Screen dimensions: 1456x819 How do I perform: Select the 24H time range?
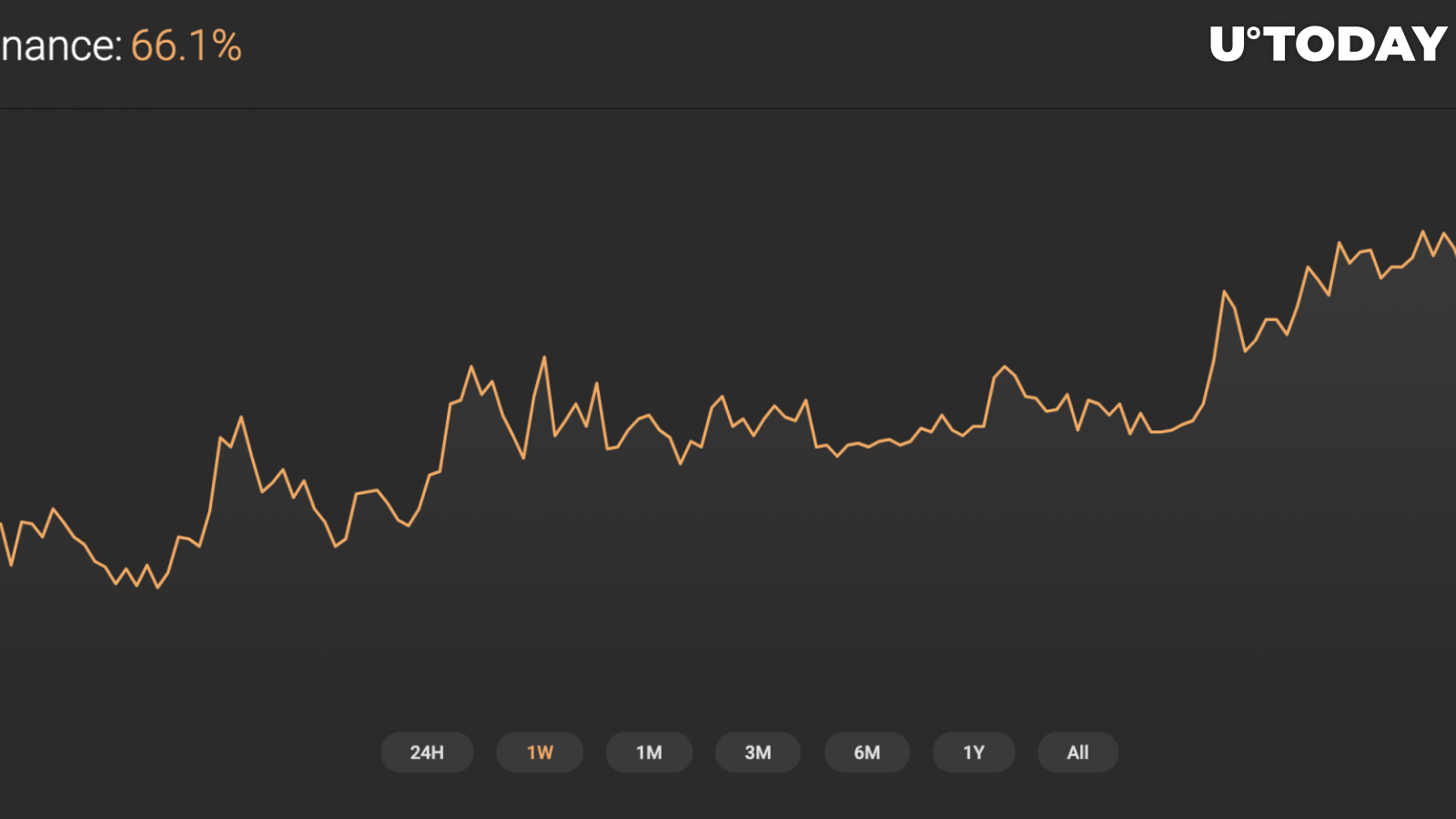[x=427, y=753]
